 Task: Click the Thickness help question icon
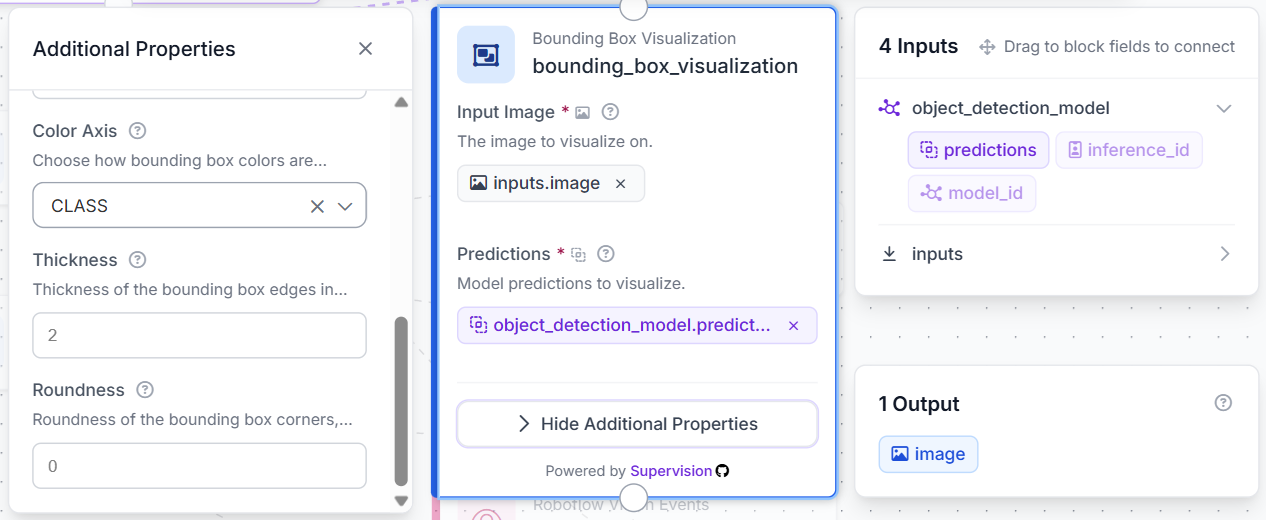tap(138, 260)
